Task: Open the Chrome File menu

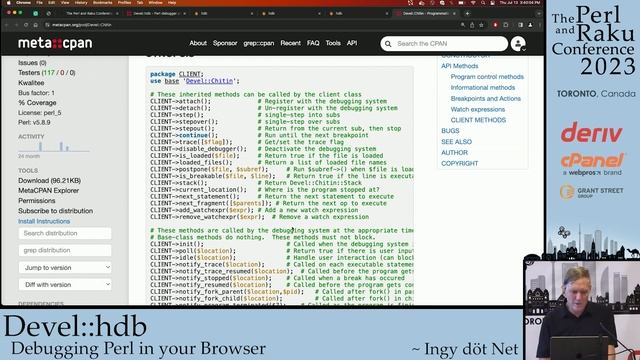Action: 40,2
